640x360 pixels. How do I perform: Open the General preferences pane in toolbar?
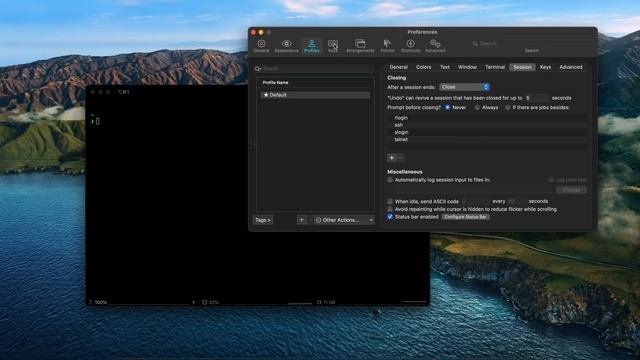point(261,46)
